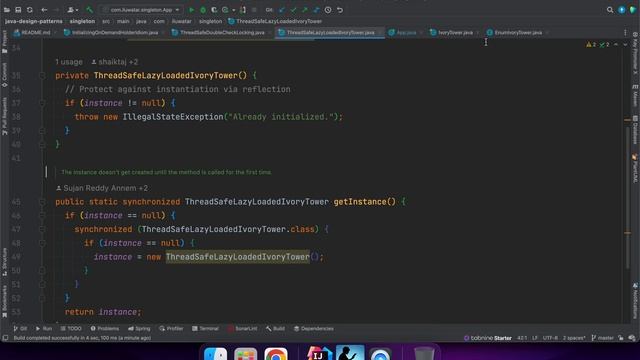This screenshot has width=640, height=360.
Task: Start debugging with the green bug icon
Action: tap(203, 10)
